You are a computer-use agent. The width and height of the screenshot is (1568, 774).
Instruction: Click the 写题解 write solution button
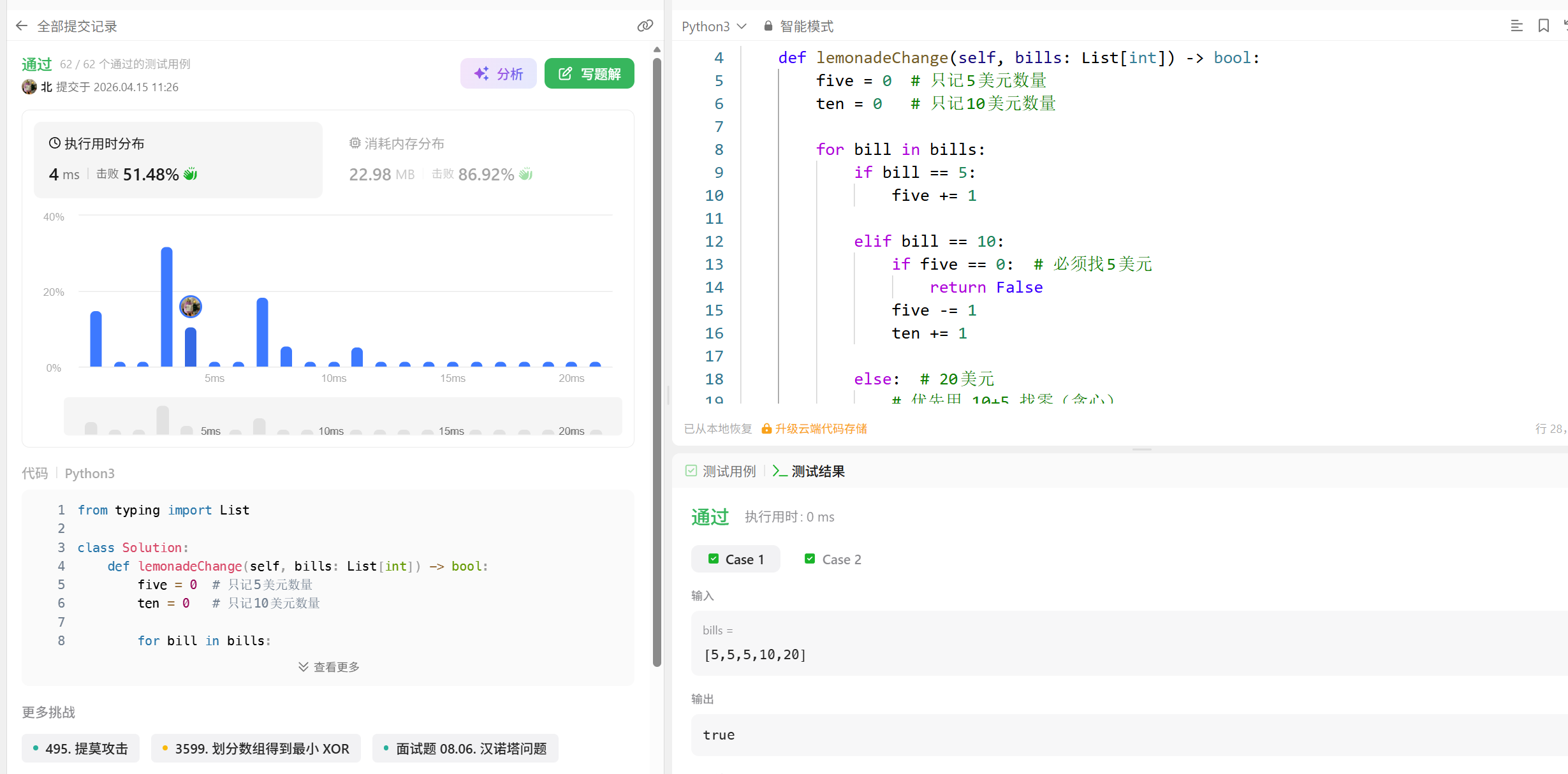coord(589,74)
